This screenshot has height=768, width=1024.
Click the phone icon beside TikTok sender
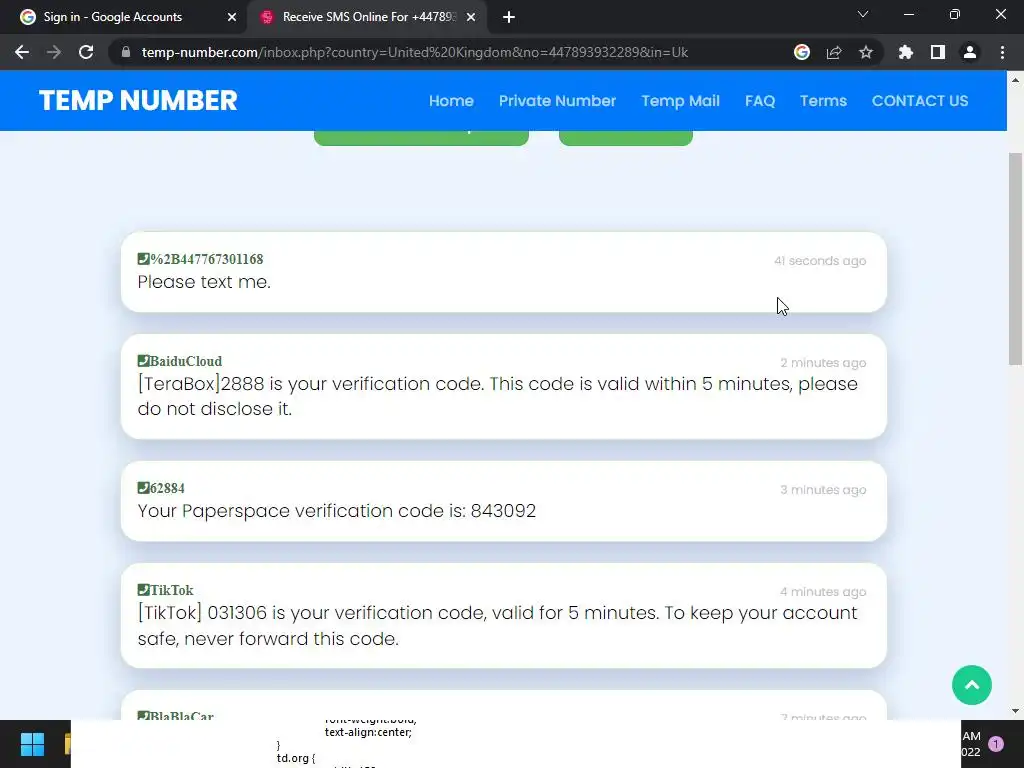pos(143,589)
